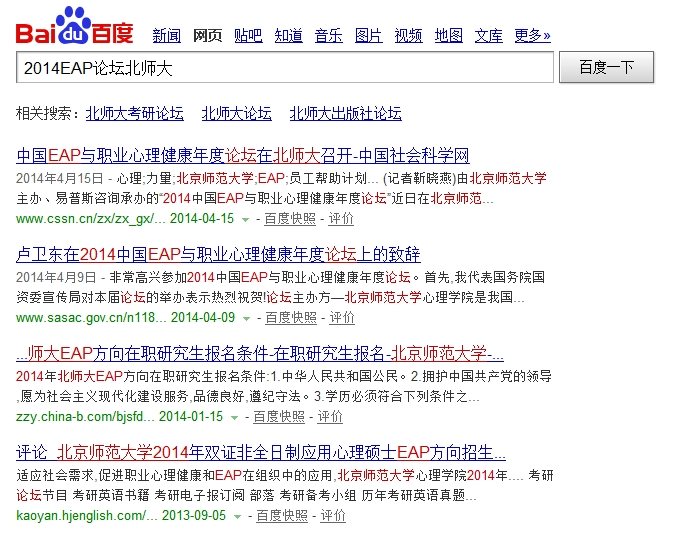674x533 pixels.
Task: Click 评价 for the kaoyan.hjenglish.com result
Action: (333, 516)
